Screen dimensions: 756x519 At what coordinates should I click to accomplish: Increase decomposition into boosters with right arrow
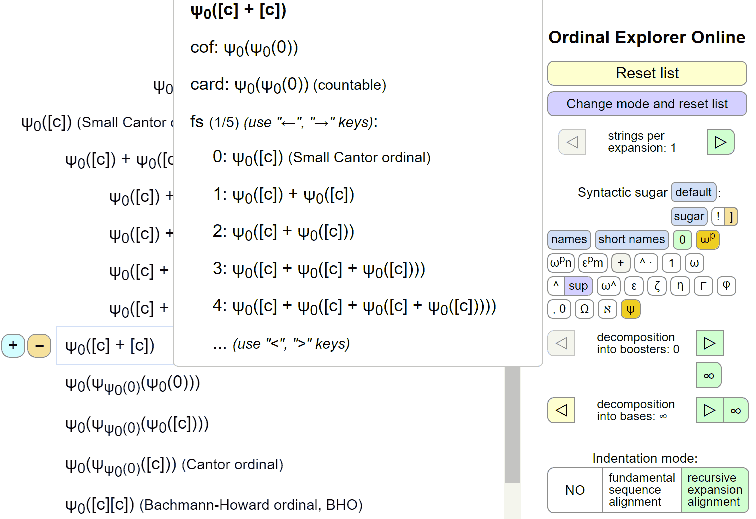[x=710, y=343]
